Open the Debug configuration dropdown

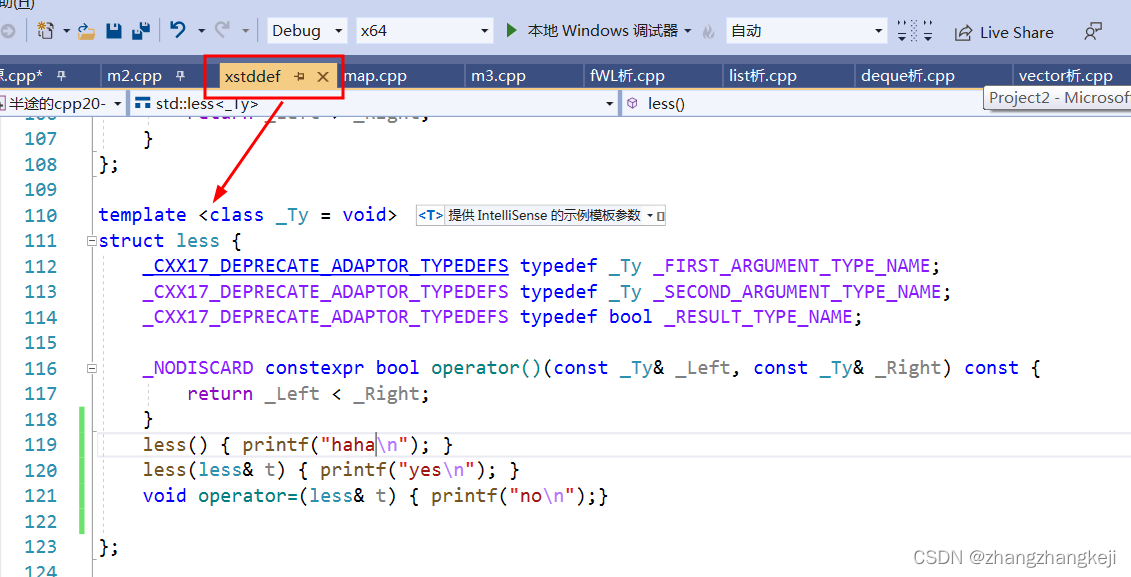coord(307,31)
